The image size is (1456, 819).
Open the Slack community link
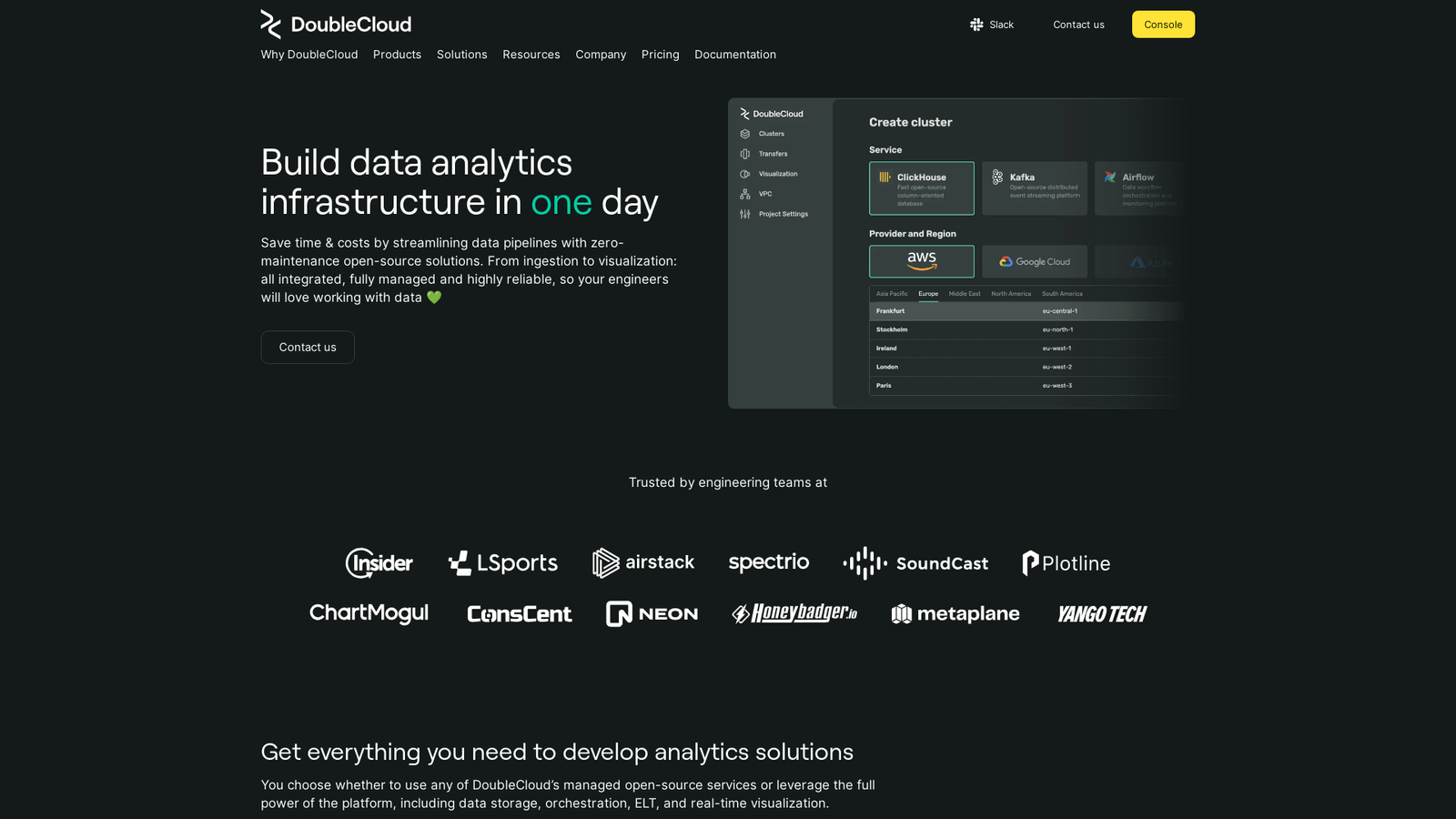pyautogui.click(x=991, y=25)
